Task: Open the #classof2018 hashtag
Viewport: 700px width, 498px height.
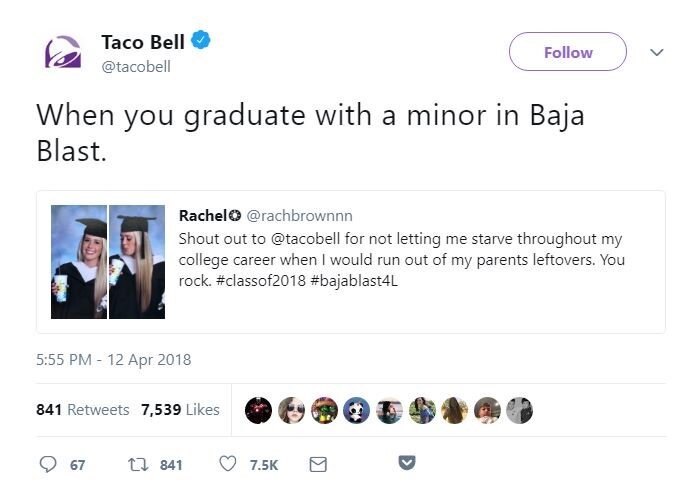Action: tap(255, 282)
